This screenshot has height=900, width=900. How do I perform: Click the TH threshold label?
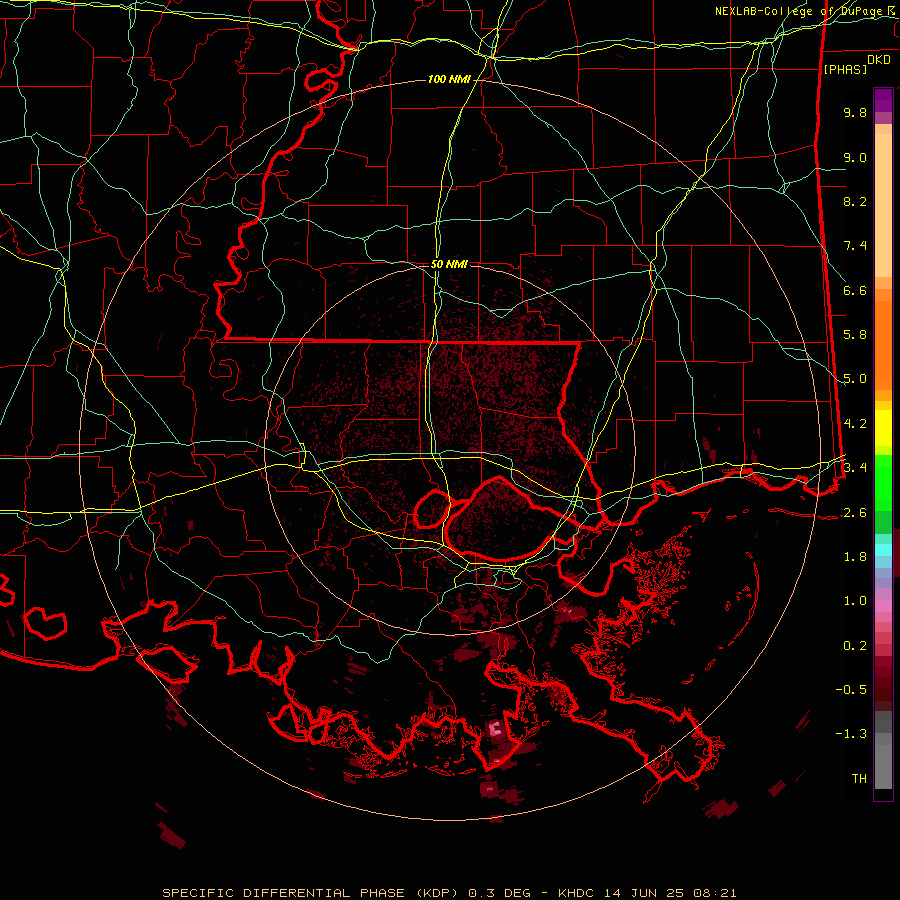pos(859,779)
